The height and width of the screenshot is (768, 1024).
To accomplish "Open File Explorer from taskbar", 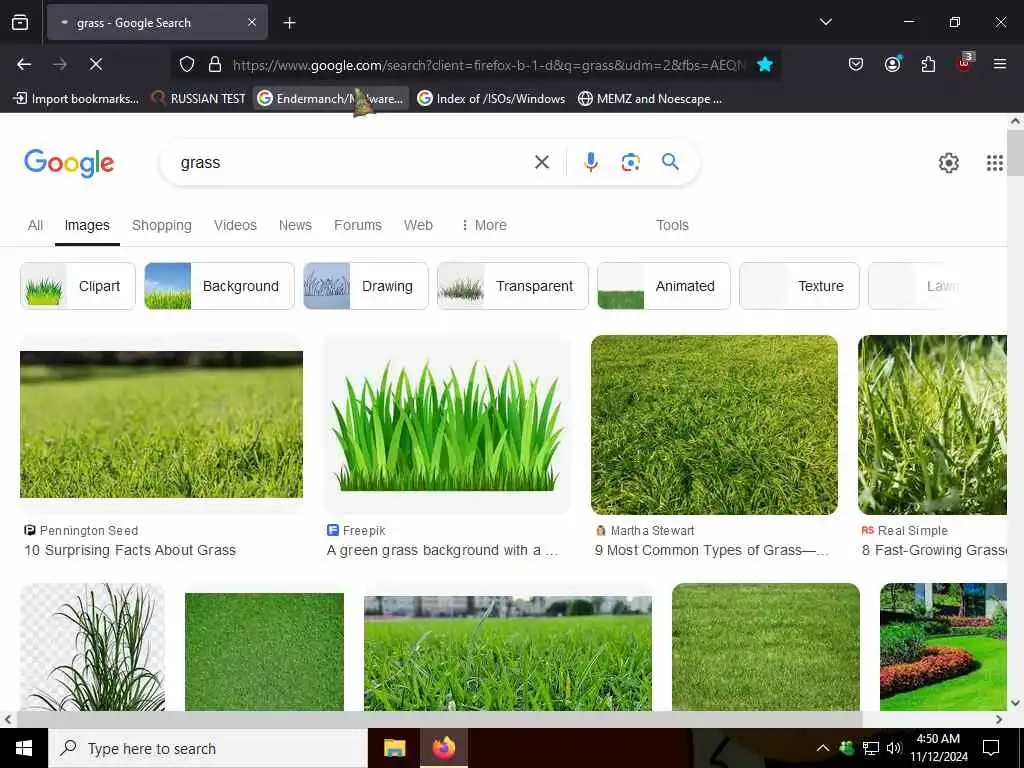I will click(394, 748).
